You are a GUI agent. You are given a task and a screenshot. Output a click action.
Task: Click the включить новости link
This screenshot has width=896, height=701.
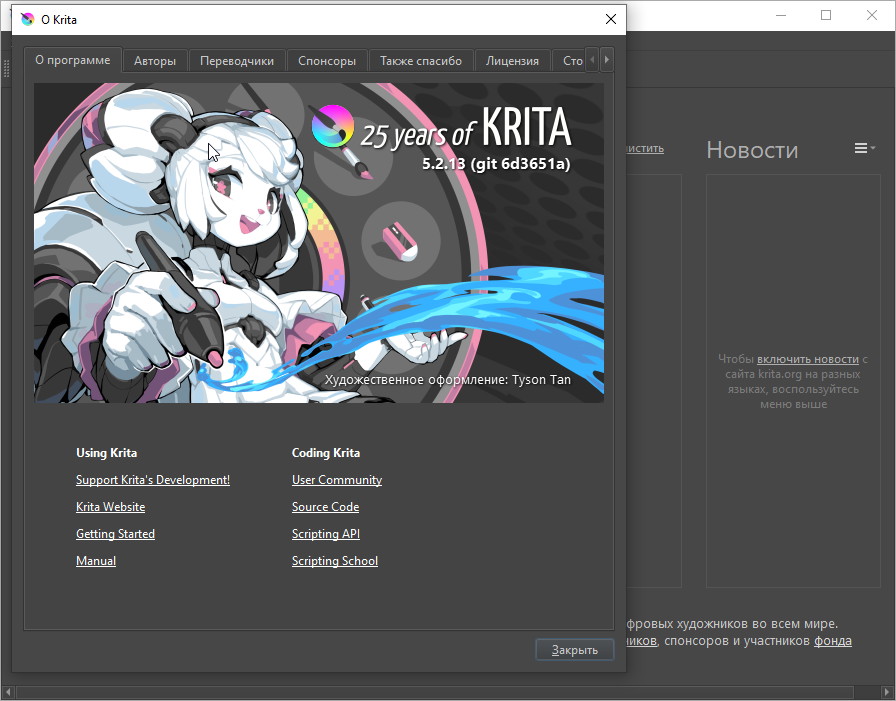point(808,359)
